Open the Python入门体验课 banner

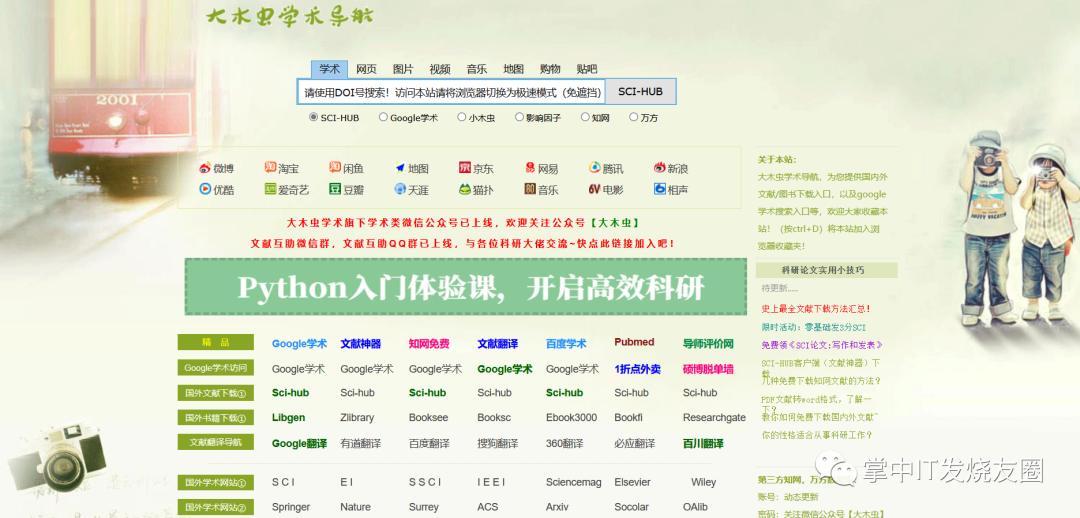point(466,287)
